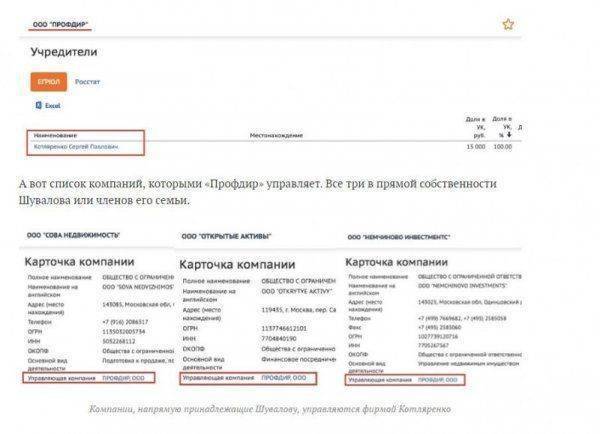Open ПРОФДИР link in Немчиново Инвестментс card
Image resolution: width=600 pixels, height=434 pixels.
point(438,380)
